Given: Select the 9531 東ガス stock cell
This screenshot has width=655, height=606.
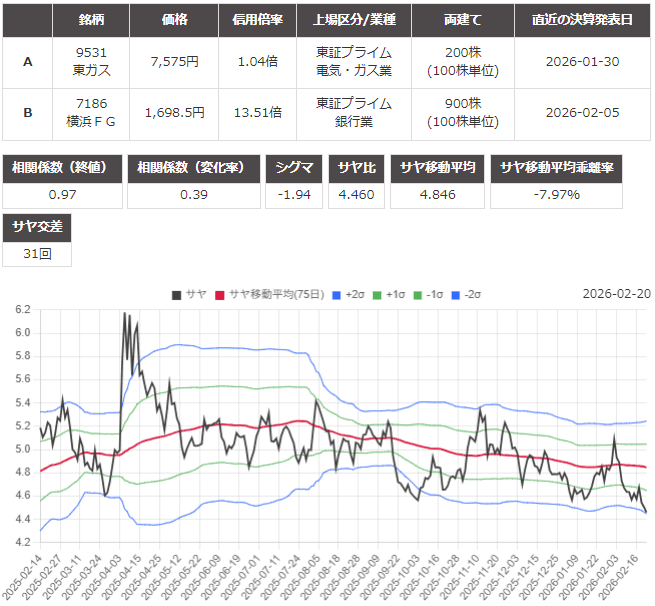Looking at the screenshot, I should tap(91, 62).
